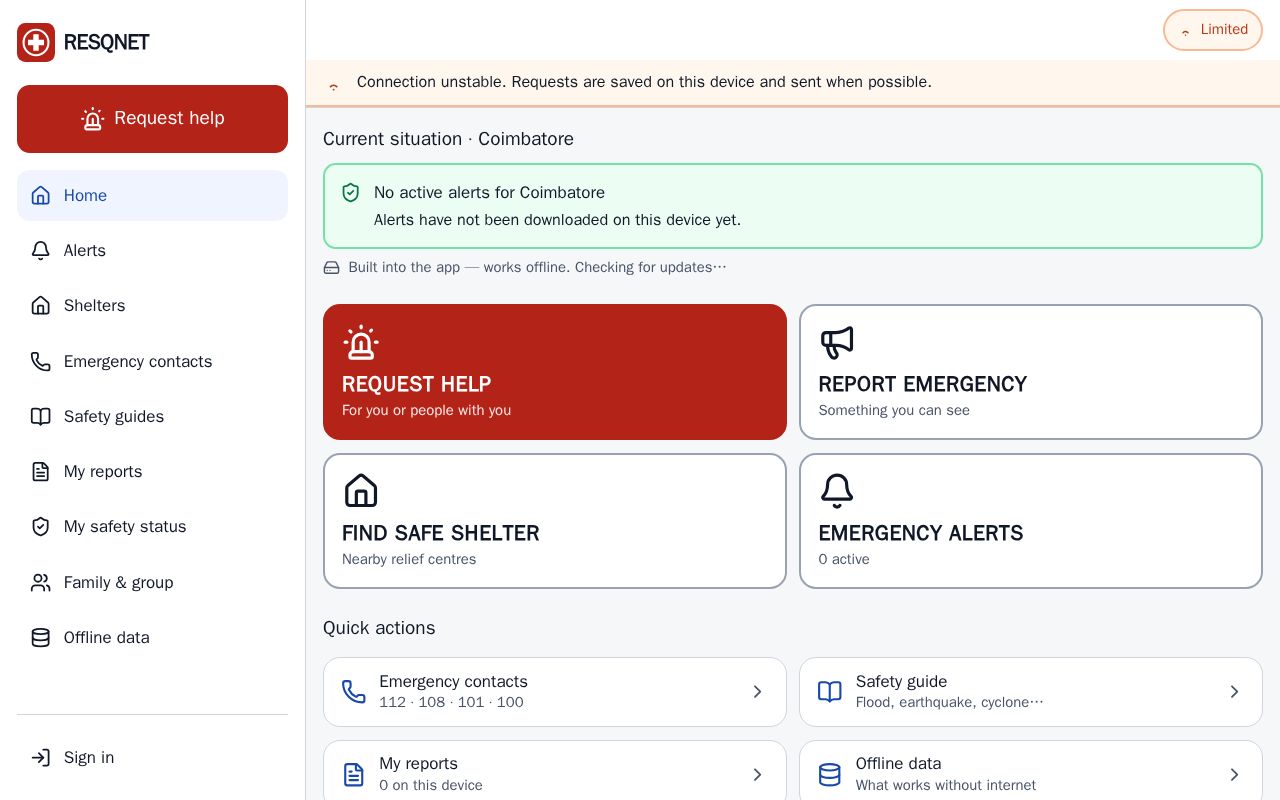The width and height of the screenshot is (1280, 800).
Task: Open the REPORT EMERGENCY card
Action: (1031, 372)
